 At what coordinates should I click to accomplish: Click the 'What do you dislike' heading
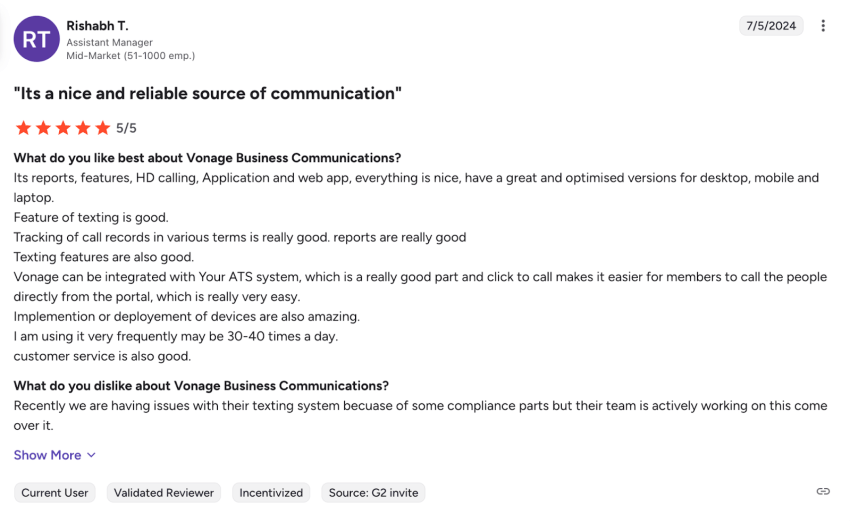201,386
